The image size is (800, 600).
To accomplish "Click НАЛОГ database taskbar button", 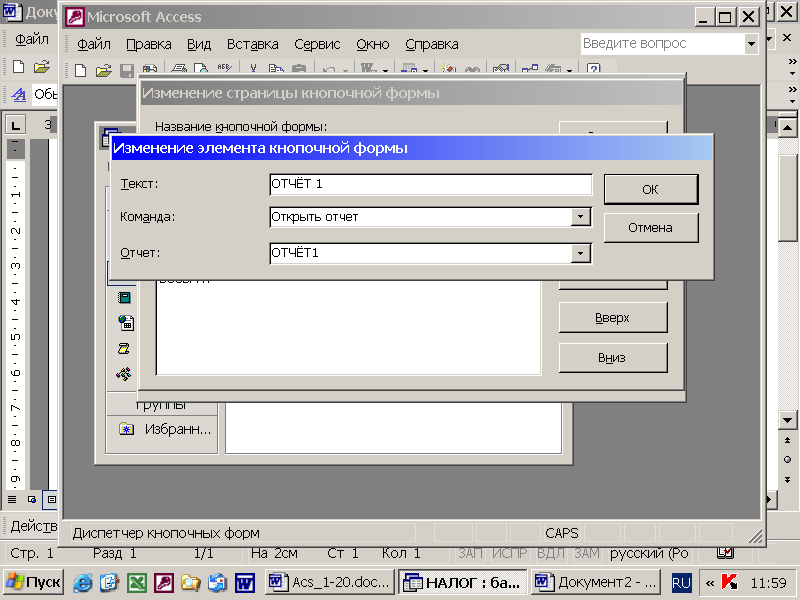I will pos(463,582).
